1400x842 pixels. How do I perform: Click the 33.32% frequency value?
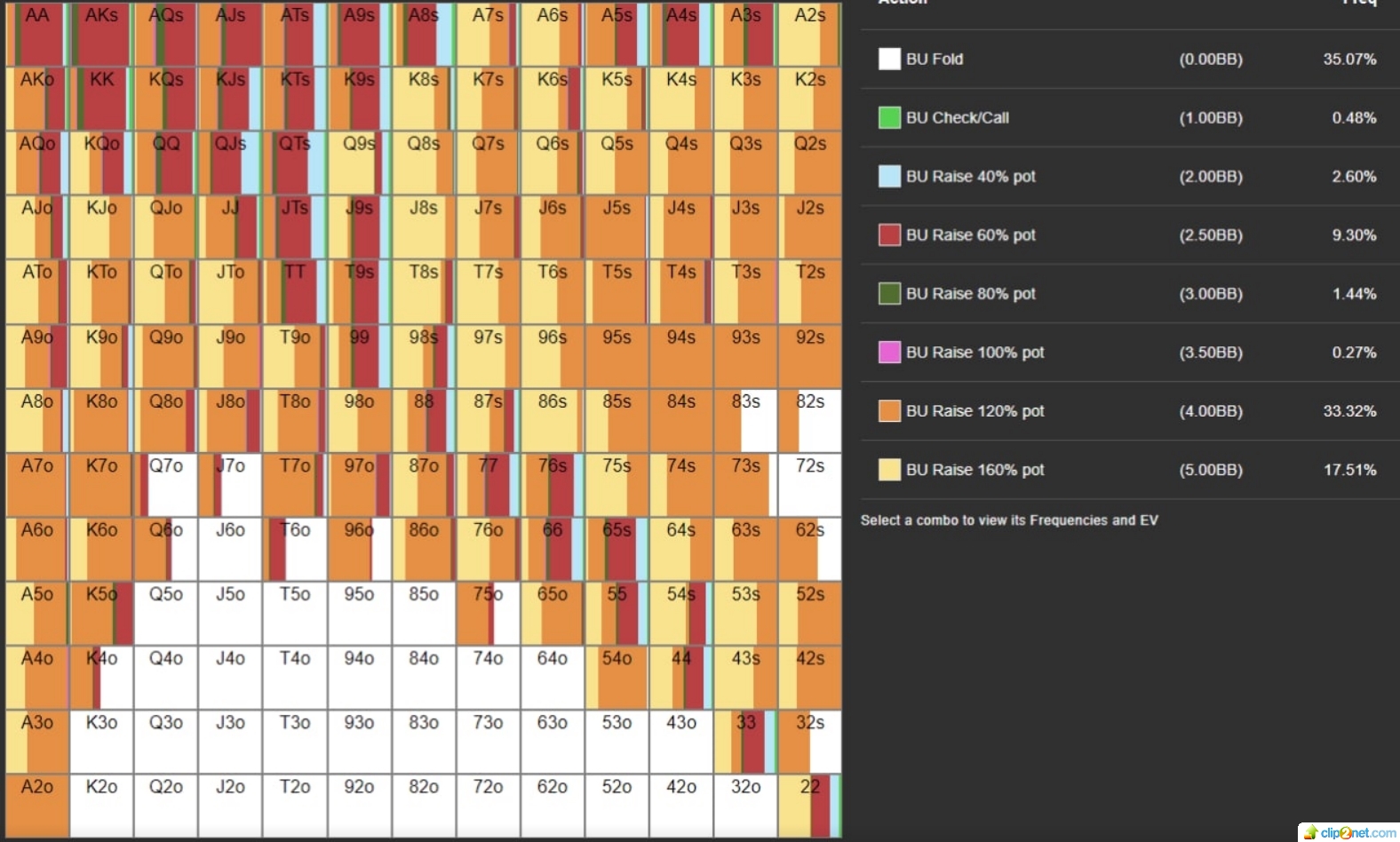(1349, 410)
